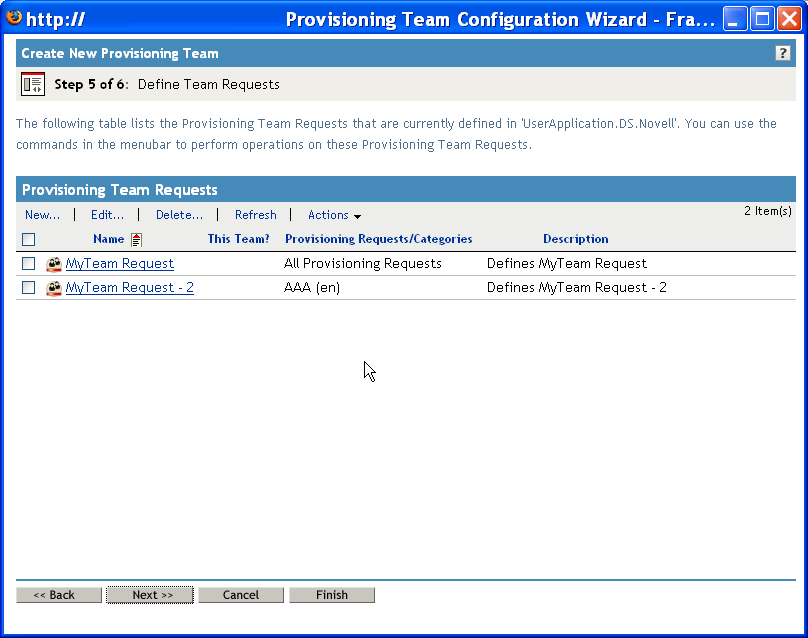Check the box for MyTeam Request row

pos(28,263)
